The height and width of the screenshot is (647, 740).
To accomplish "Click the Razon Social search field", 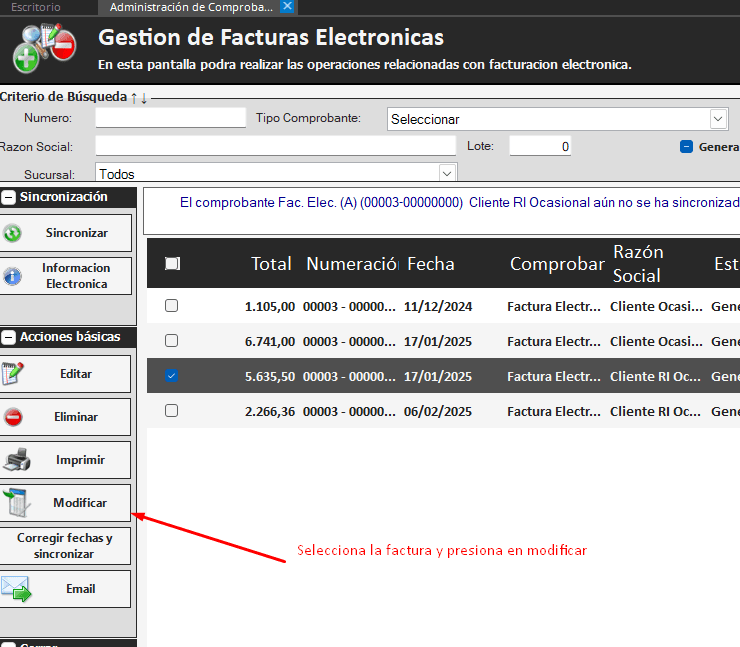I will coord(275,146).
